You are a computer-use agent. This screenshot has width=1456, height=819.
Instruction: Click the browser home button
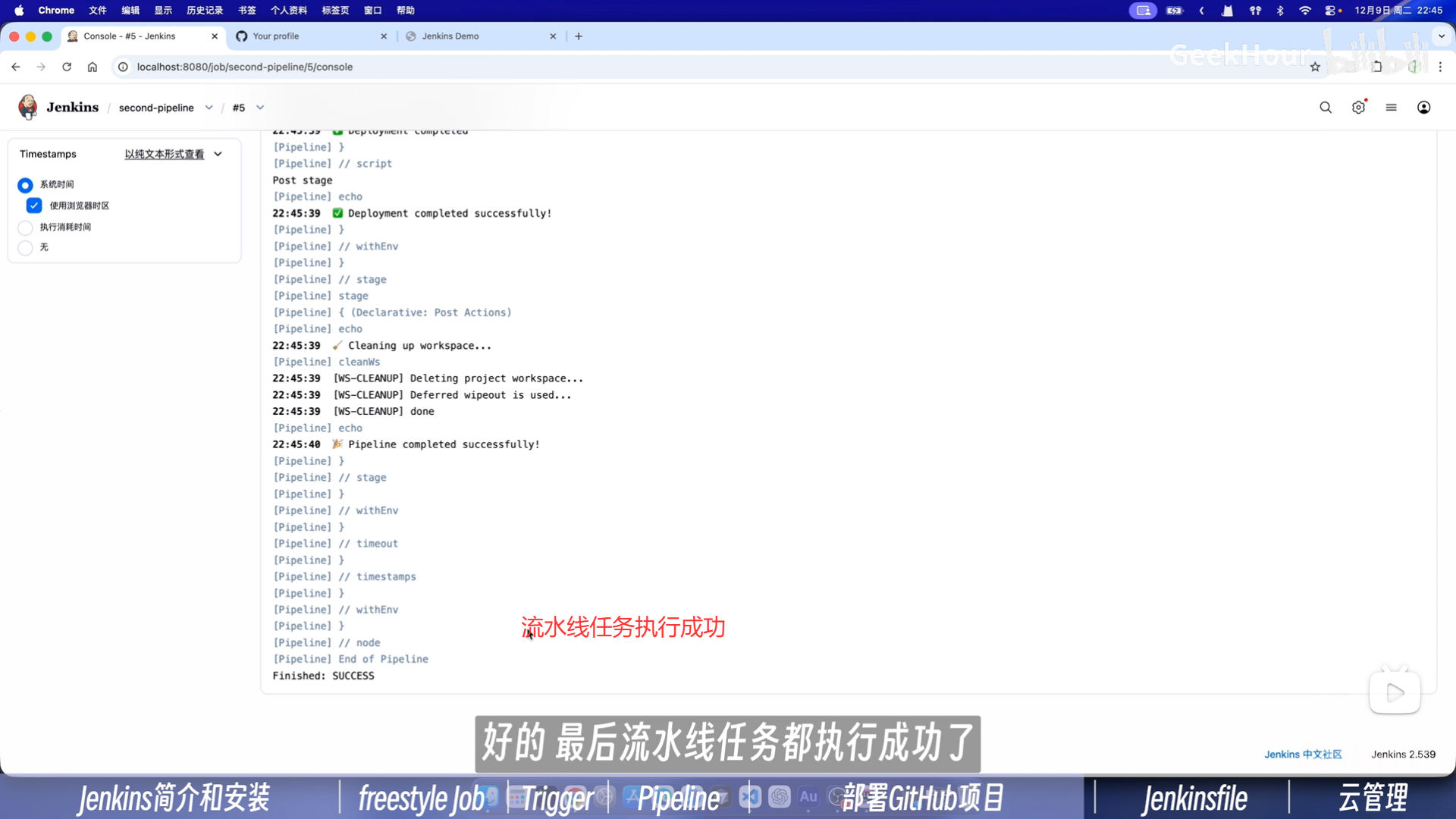pos(93,67)
